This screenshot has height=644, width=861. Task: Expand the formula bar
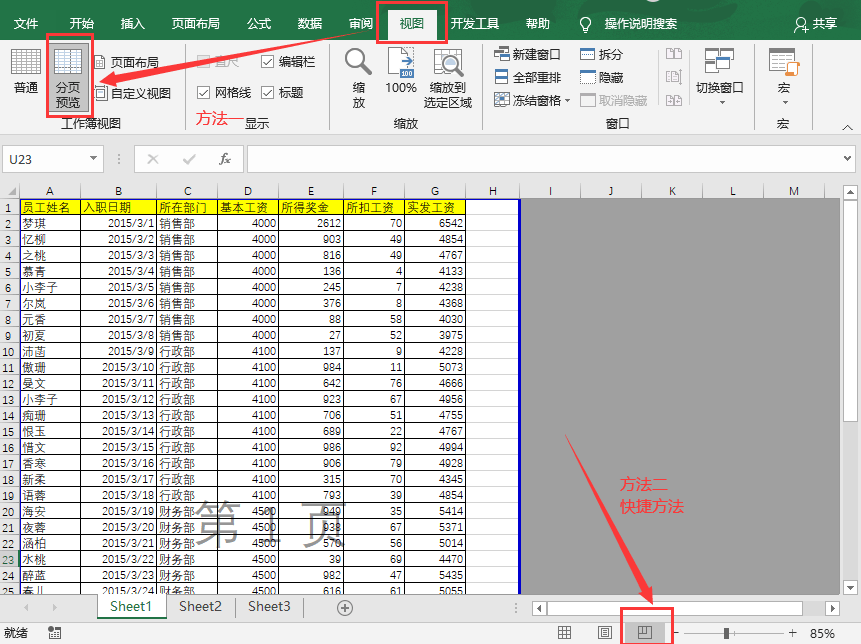point(847,159)
